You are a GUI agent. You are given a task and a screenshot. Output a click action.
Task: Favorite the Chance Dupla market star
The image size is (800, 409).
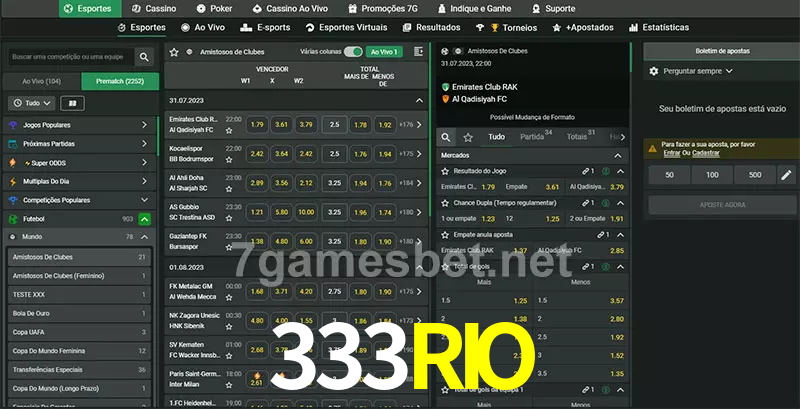(445, 203)
